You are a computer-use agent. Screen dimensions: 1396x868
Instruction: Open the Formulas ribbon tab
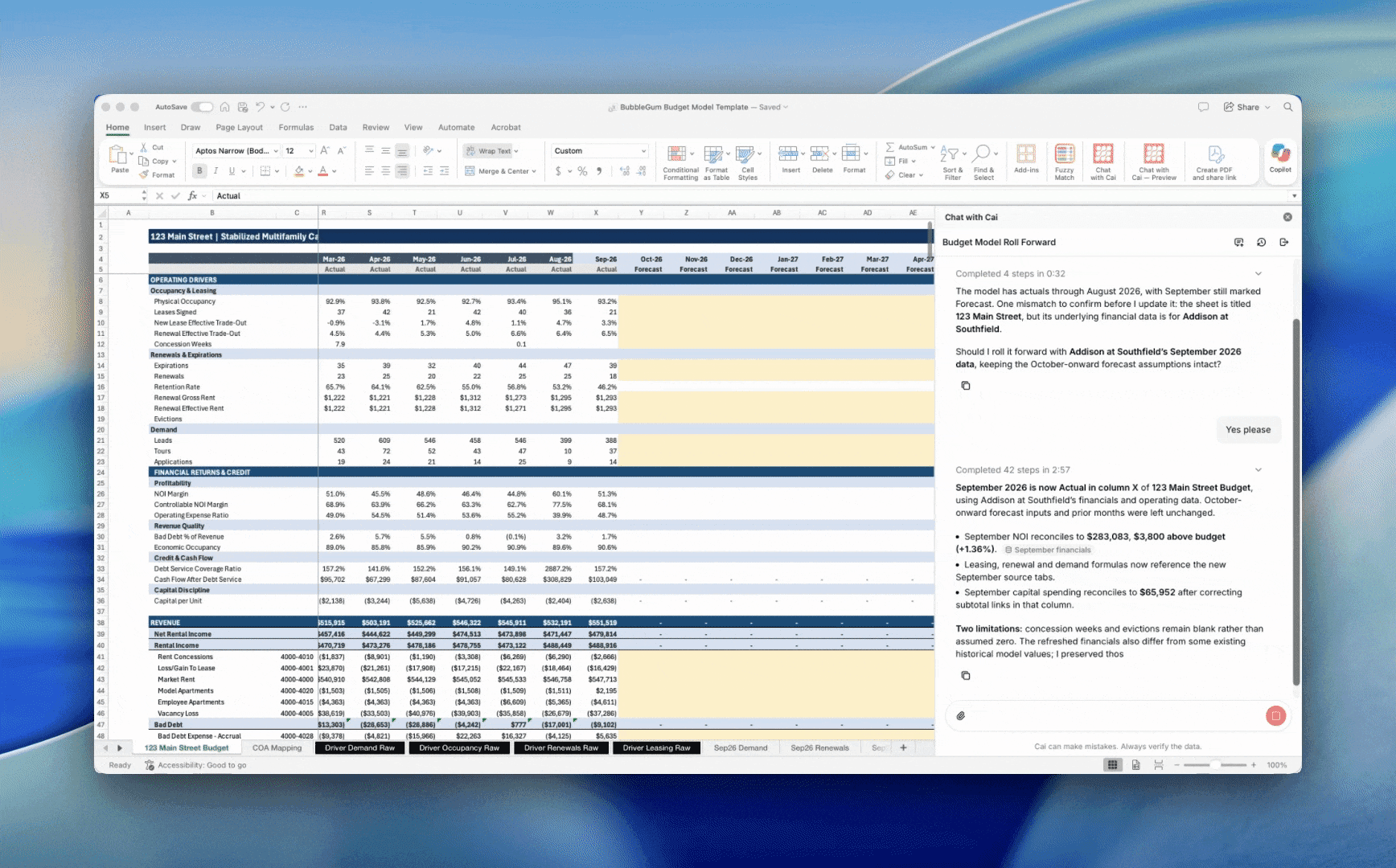pos(296,128)
